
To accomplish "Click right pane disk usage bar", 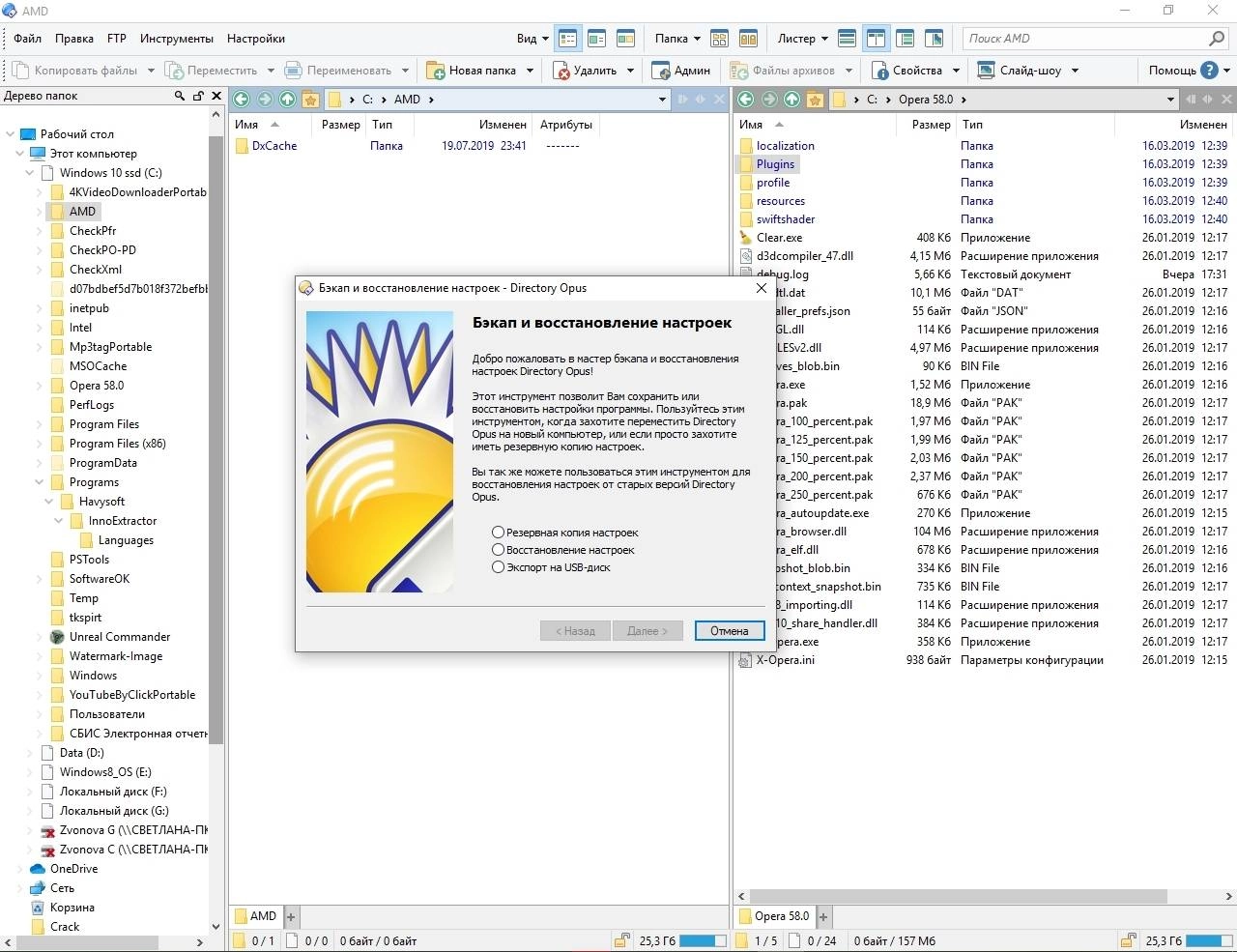I will pos(1209,940).
